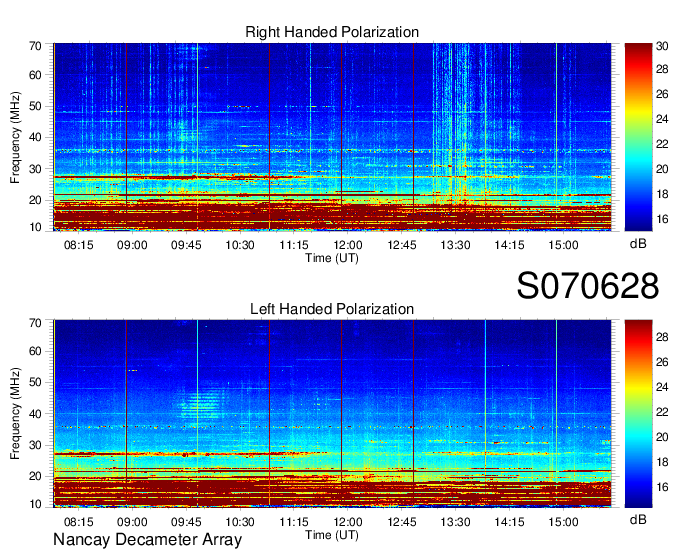Click the "Nancay Decameter Array" caption
Screen dimensions: 680x552
147,540
